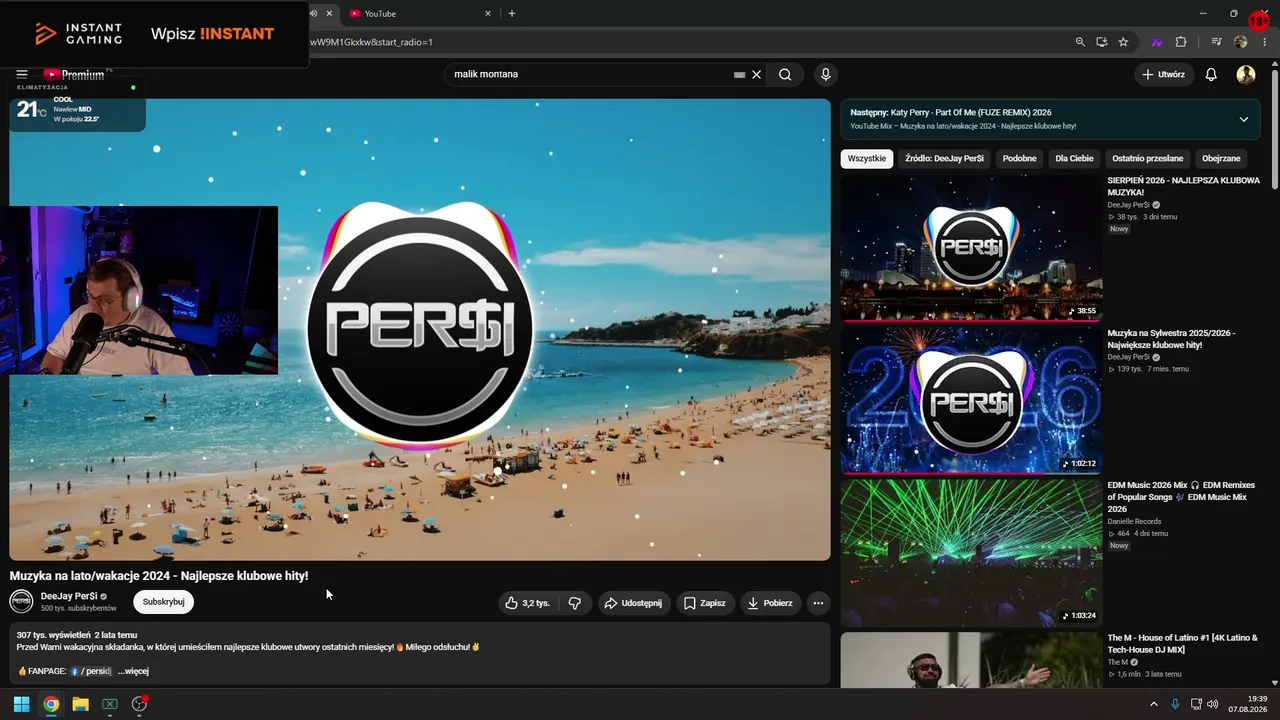Screen dimensions: 1280x720
Task: Select the Podobne filter chip
Action: tap(1020, 158)
